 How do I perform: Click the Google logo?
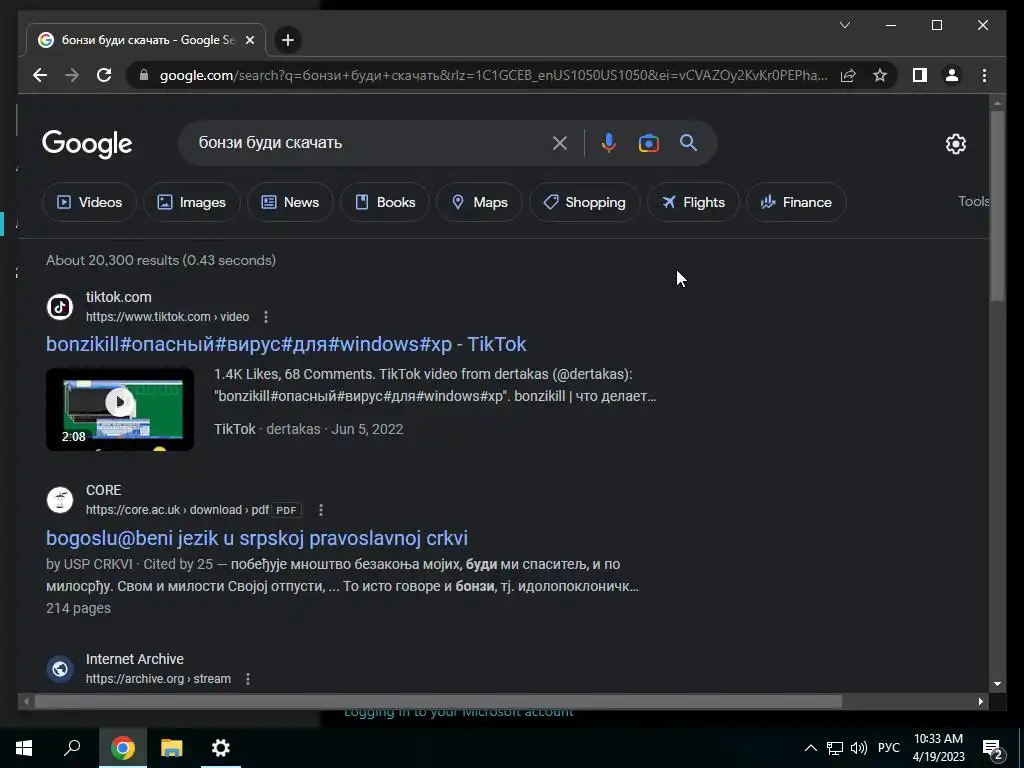click(87, 144)
